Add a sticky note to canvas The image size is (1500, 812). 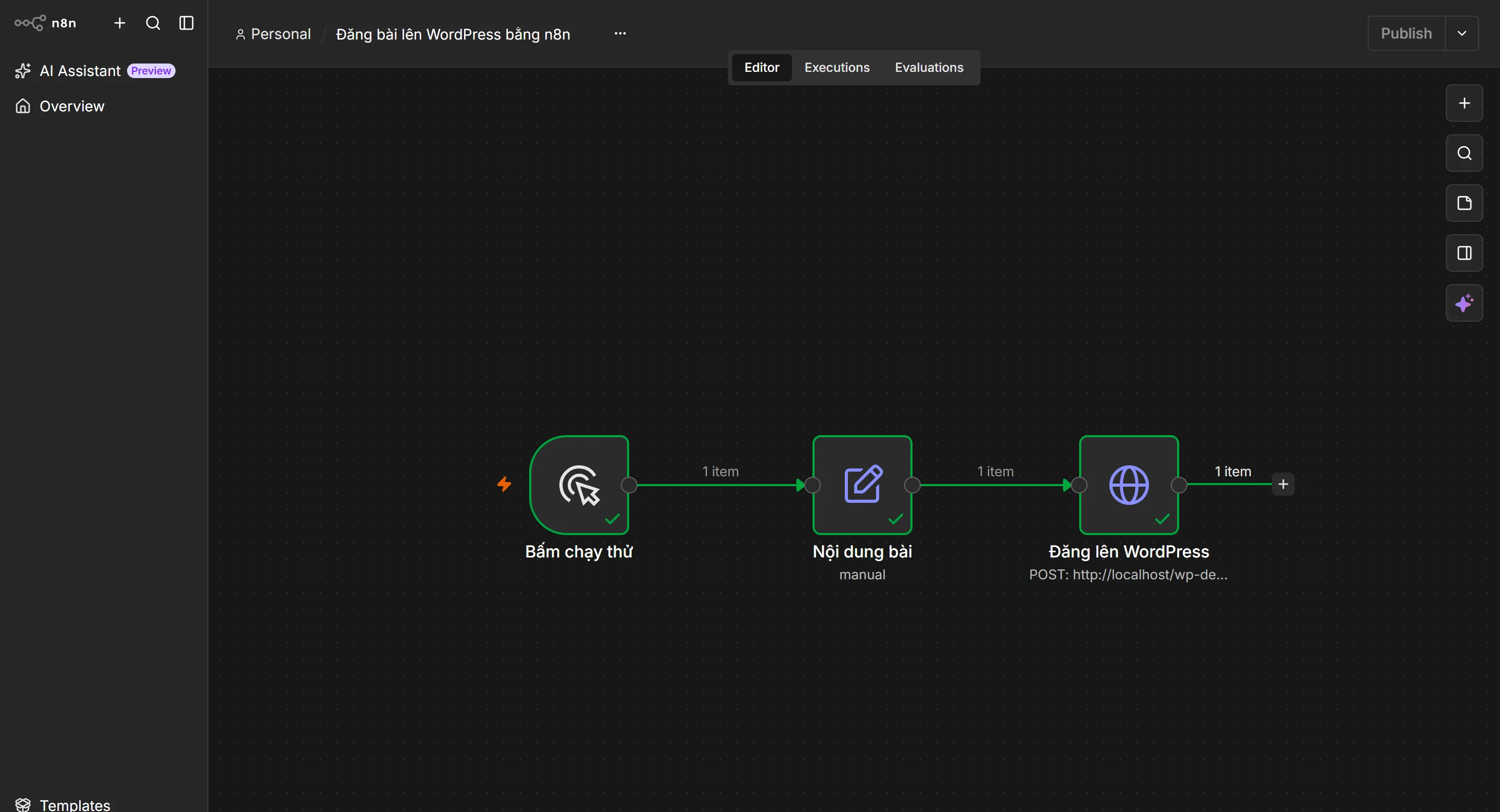(x=1464, y=203)
